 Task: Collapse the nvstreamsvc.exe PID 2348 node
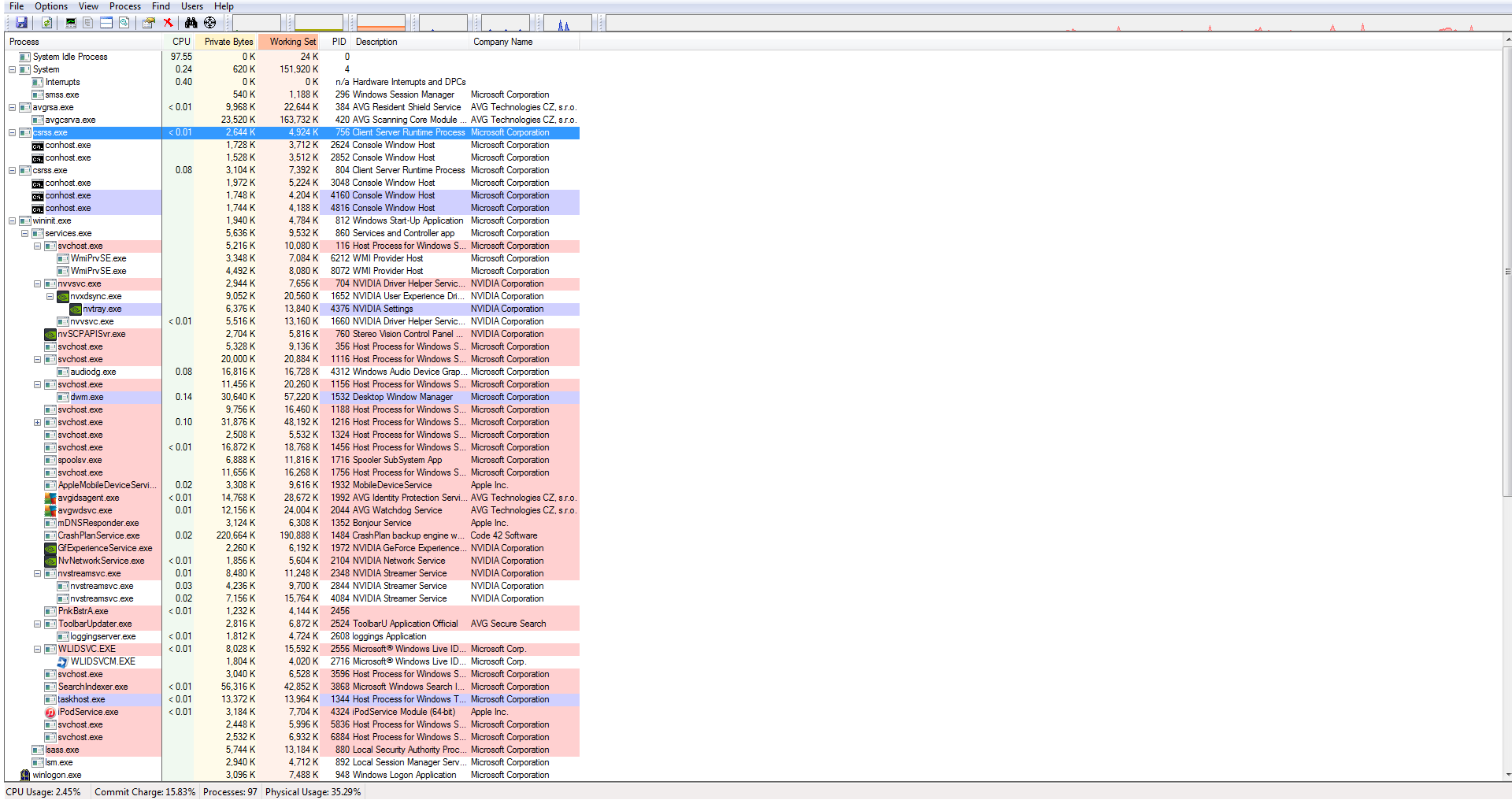tap(37, 574)
